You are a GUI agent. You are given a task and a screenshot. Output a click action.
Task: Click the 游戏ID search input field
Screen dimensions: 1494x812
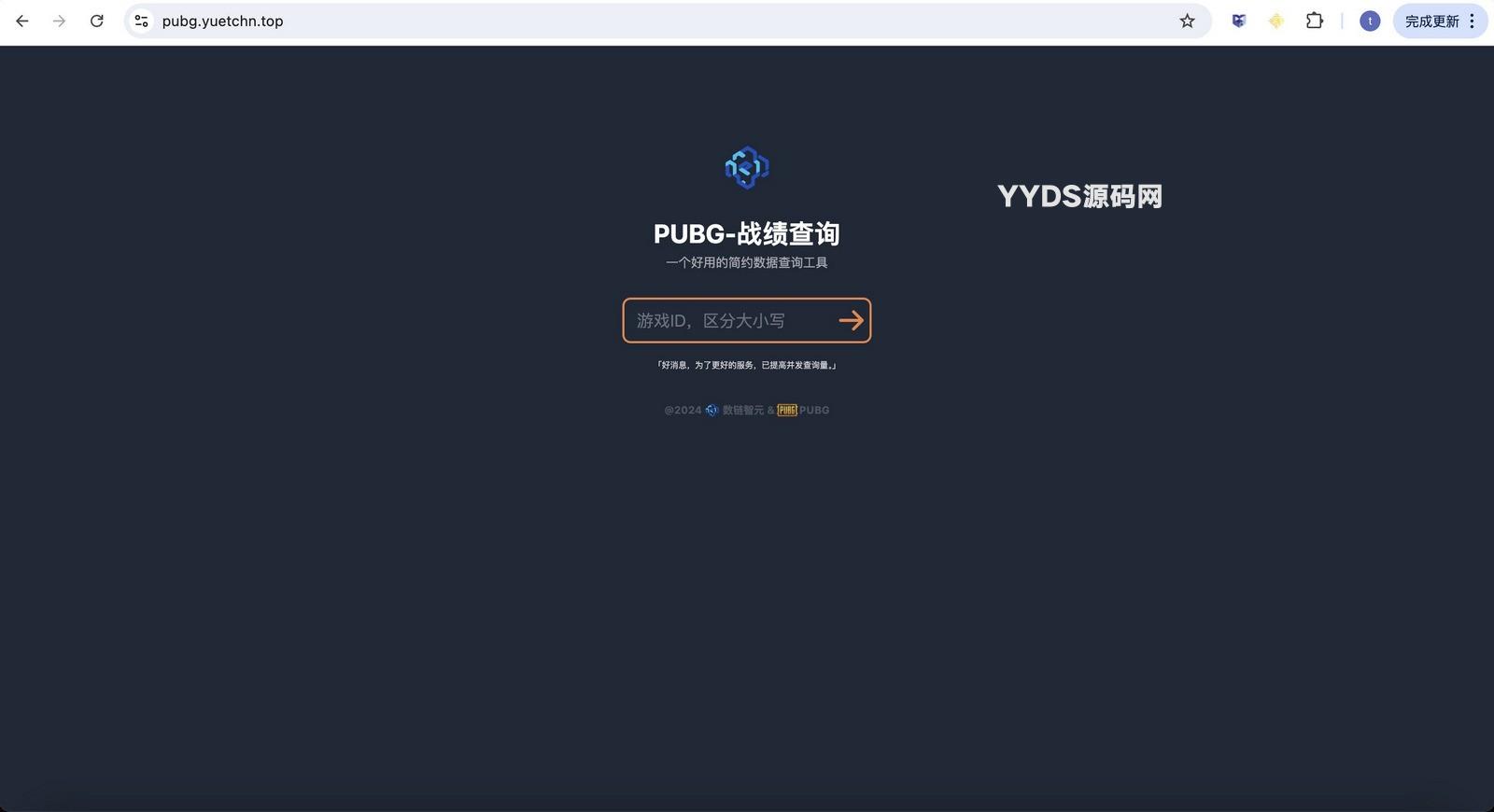[x=728, y=320]
